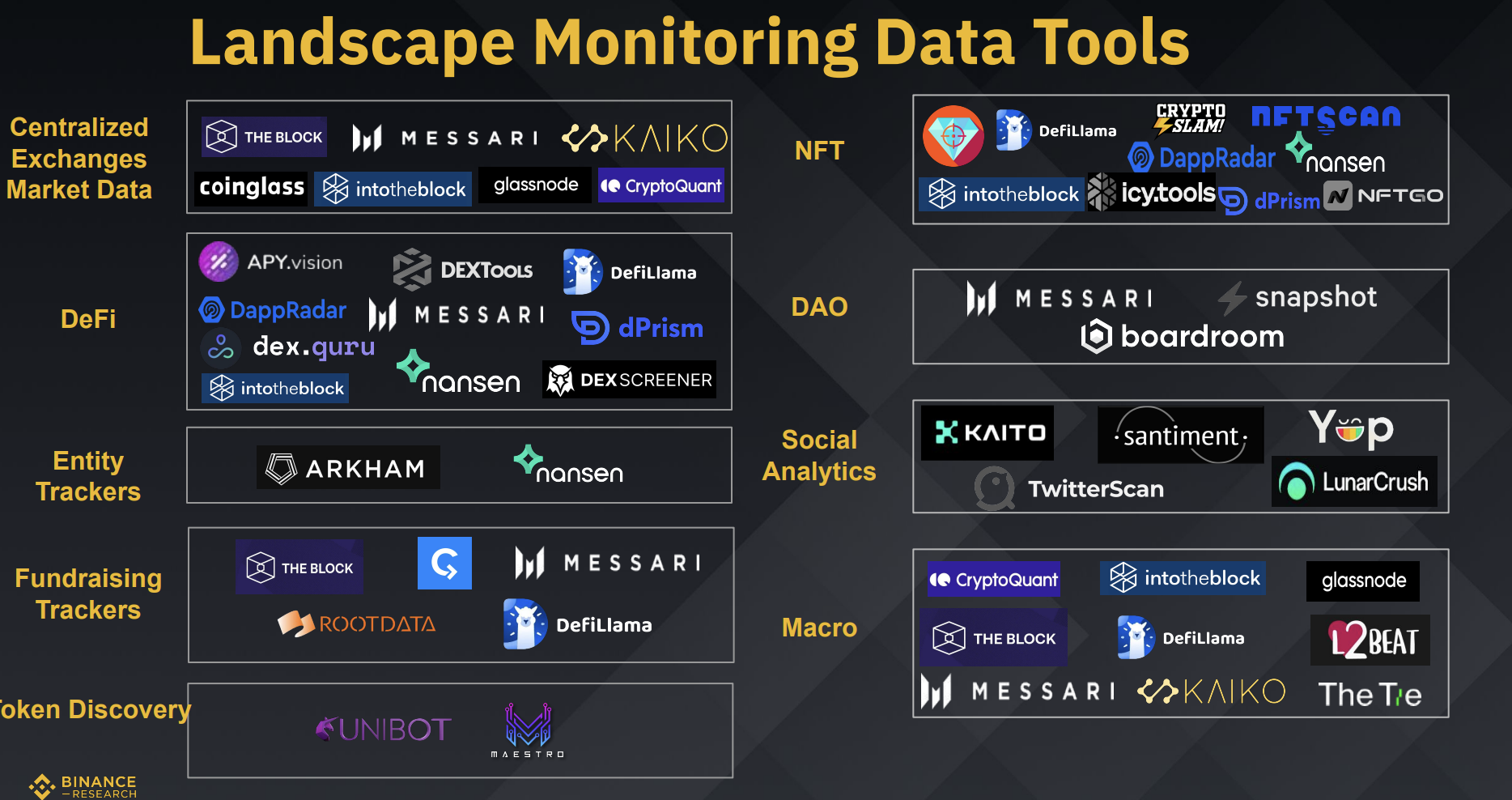
Task: Click intotheblock logo in Macro box
Action: 1183,578
